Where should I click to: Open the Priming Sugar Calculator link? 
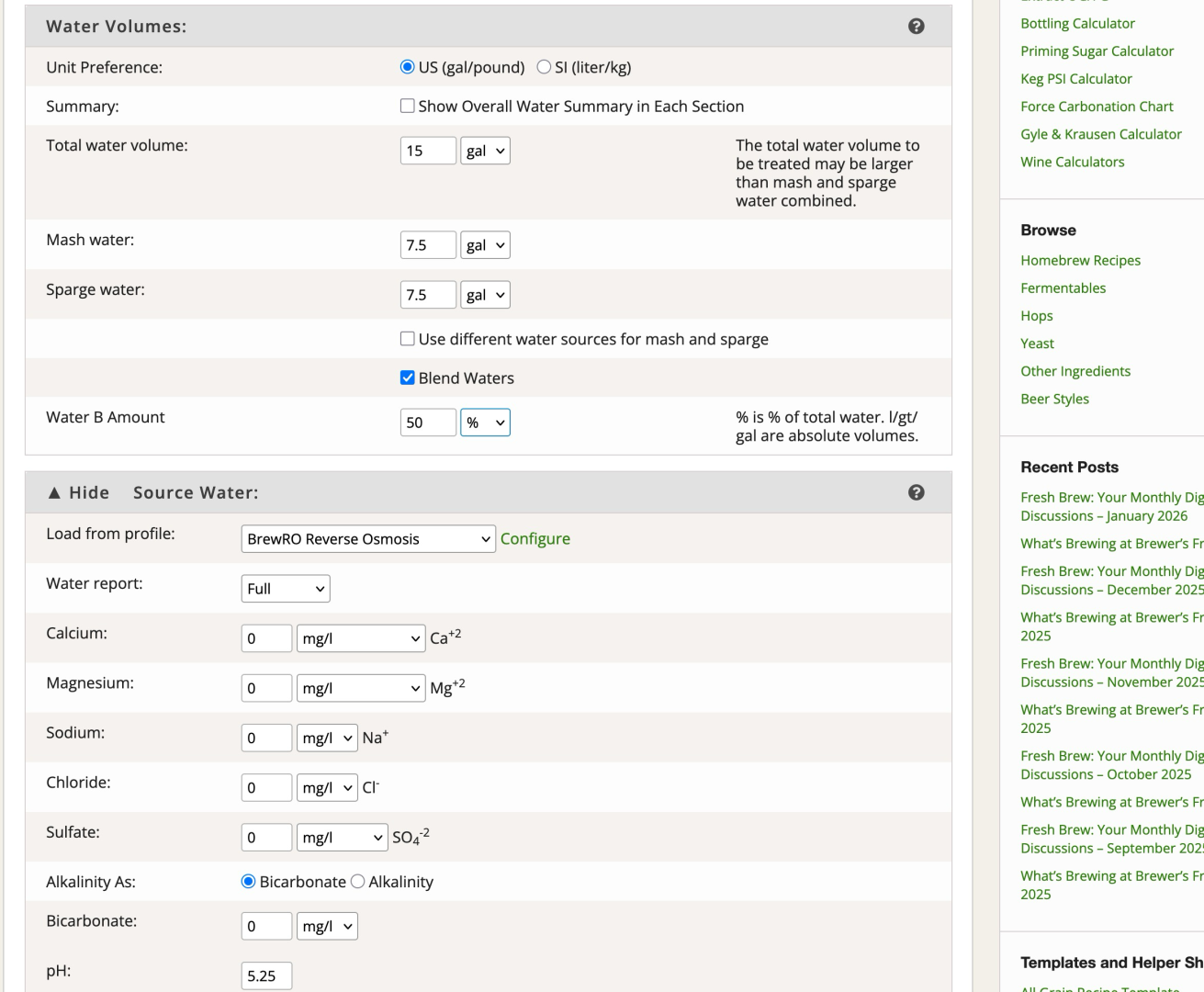coord(1097,51)
